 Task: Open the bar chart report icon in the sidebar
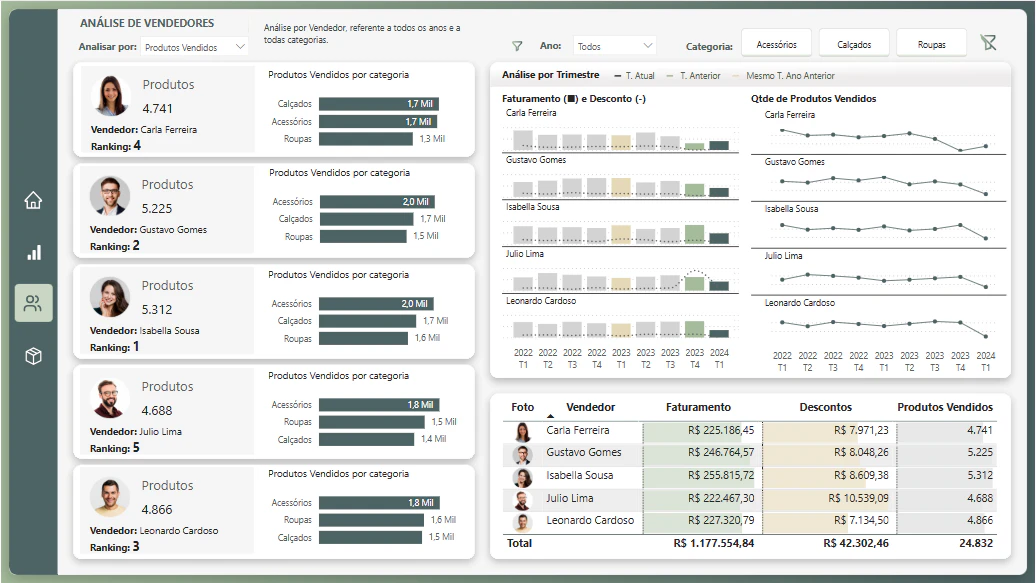[34, 253]
